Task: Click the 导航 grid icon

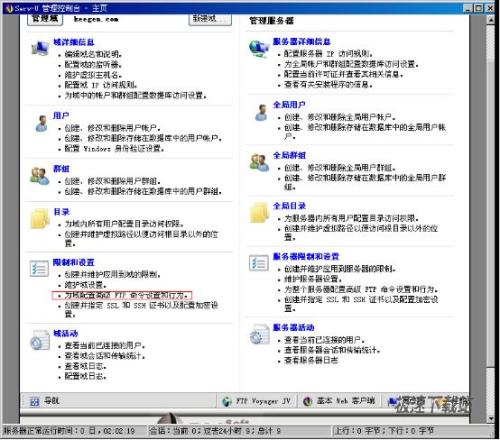Action: point(34,401)
